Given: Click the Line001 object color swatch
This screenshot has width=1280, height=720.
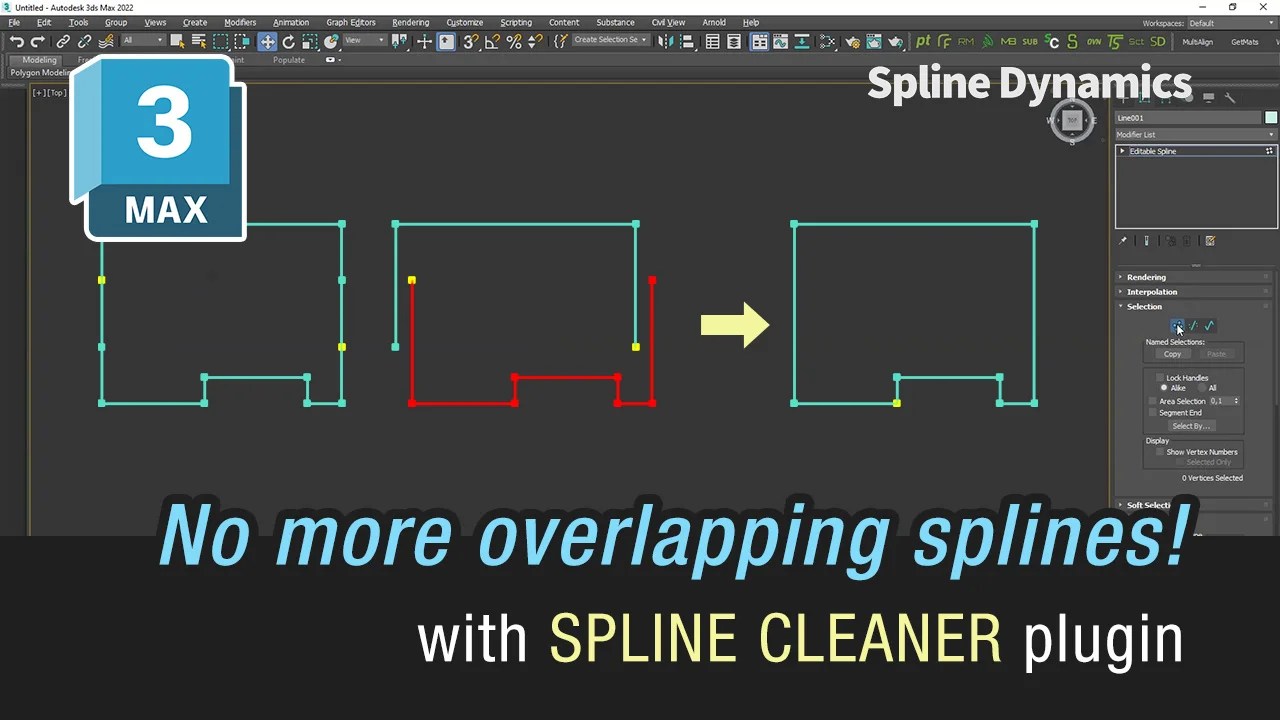Looking at the screenshot, I should click(1269, 117).
